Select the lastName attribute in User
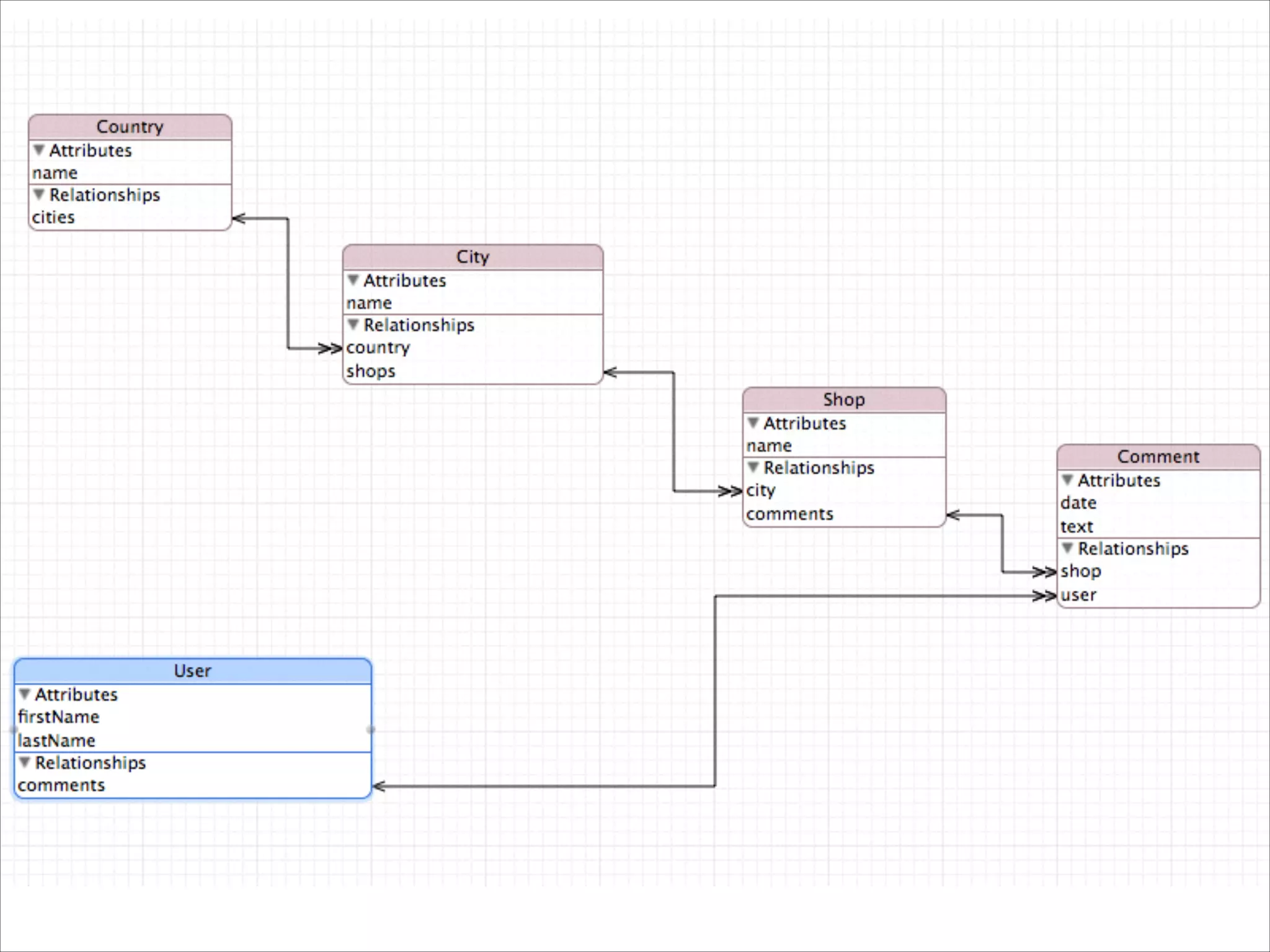The width and height of the screenshot is (1270, 952). pyautogui.click(x=57, y=741)
